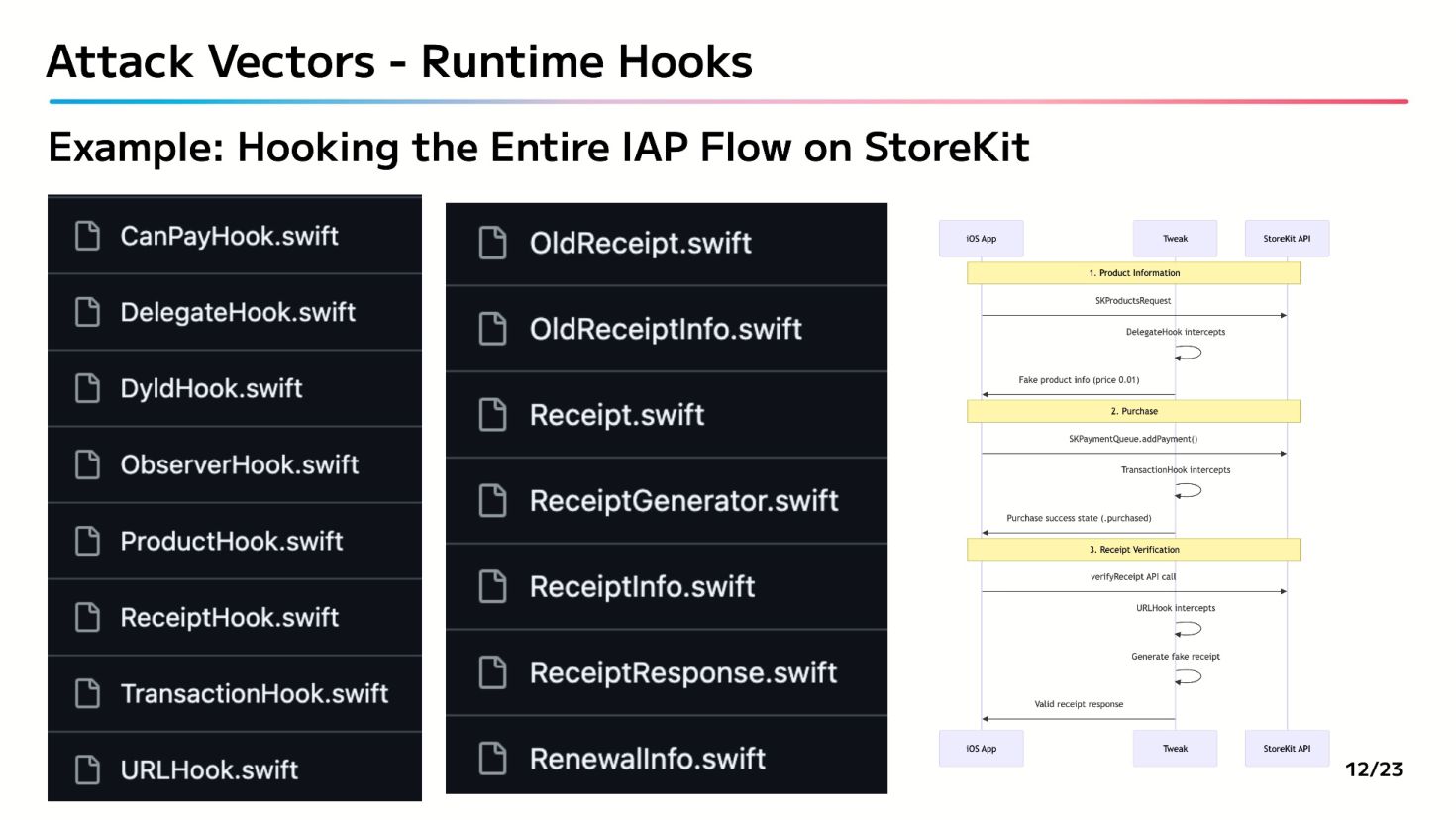Open the Receipt.swift file name
The width and height of the screenshot is (1456, 820).
[x=617, y=415]
